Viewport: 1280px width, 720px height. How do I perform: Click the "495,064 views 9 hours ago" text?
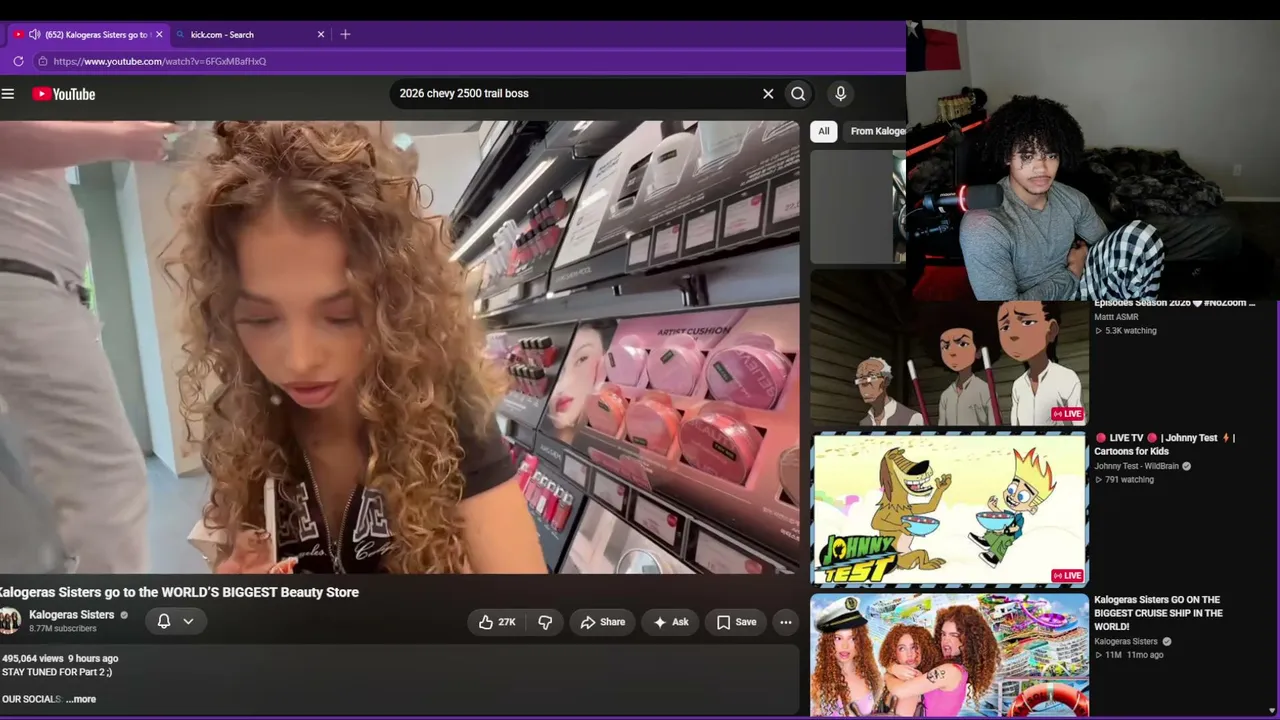coord(60,658)
